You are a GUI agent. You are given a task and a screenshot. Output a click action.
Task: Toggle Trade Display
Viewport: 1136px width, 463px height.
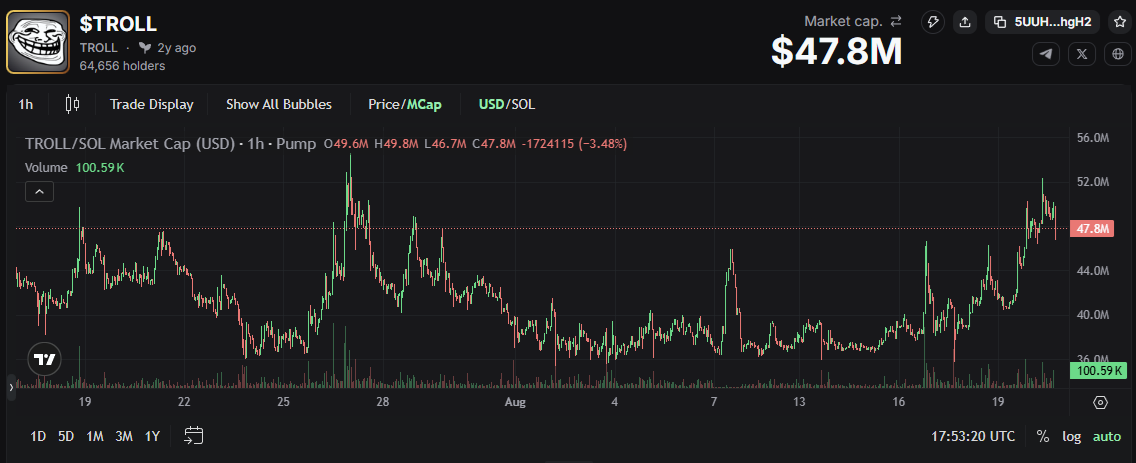(x=151, y=104)
